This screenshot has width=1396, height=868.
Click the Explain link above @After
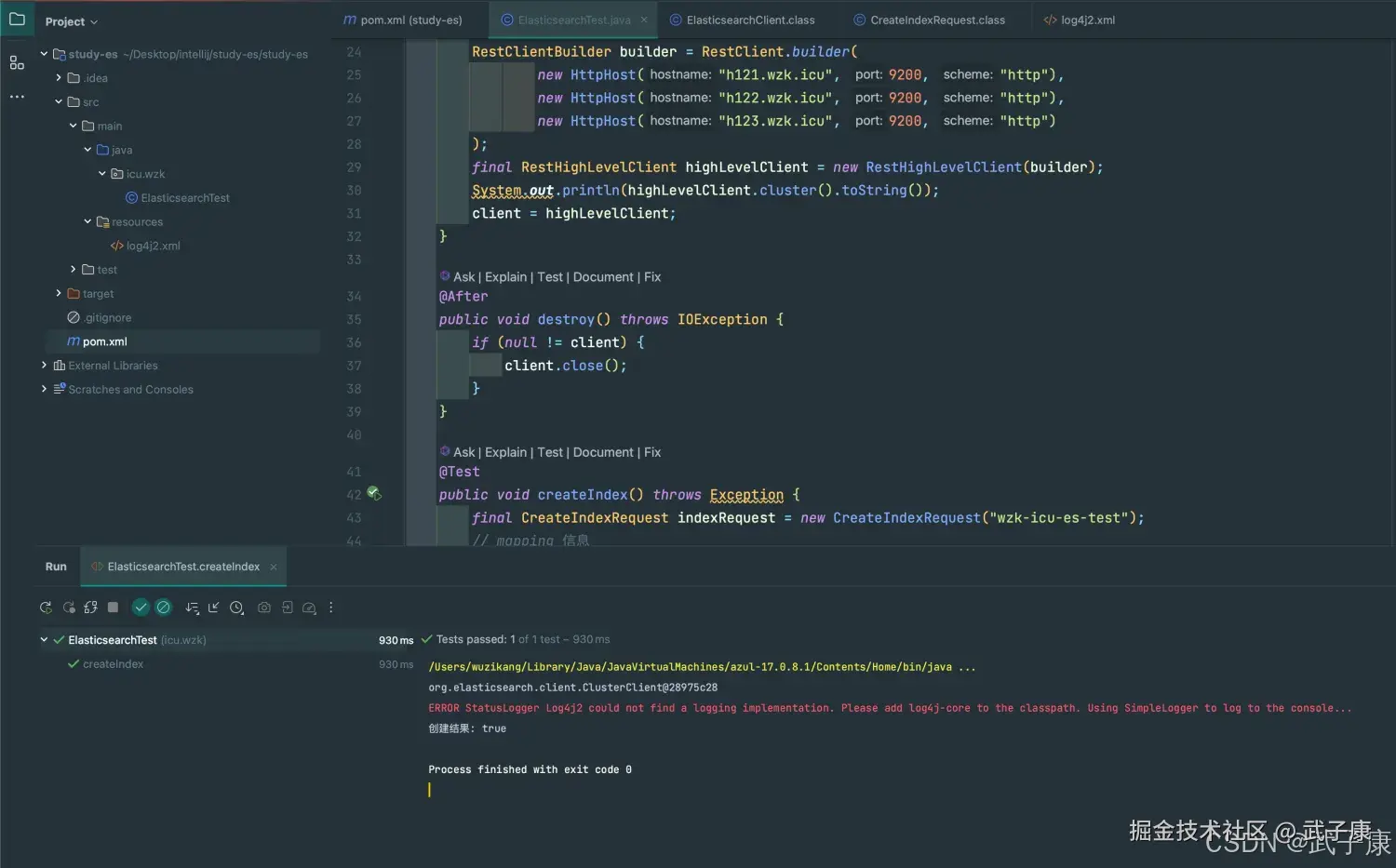(x=505, y=277)
